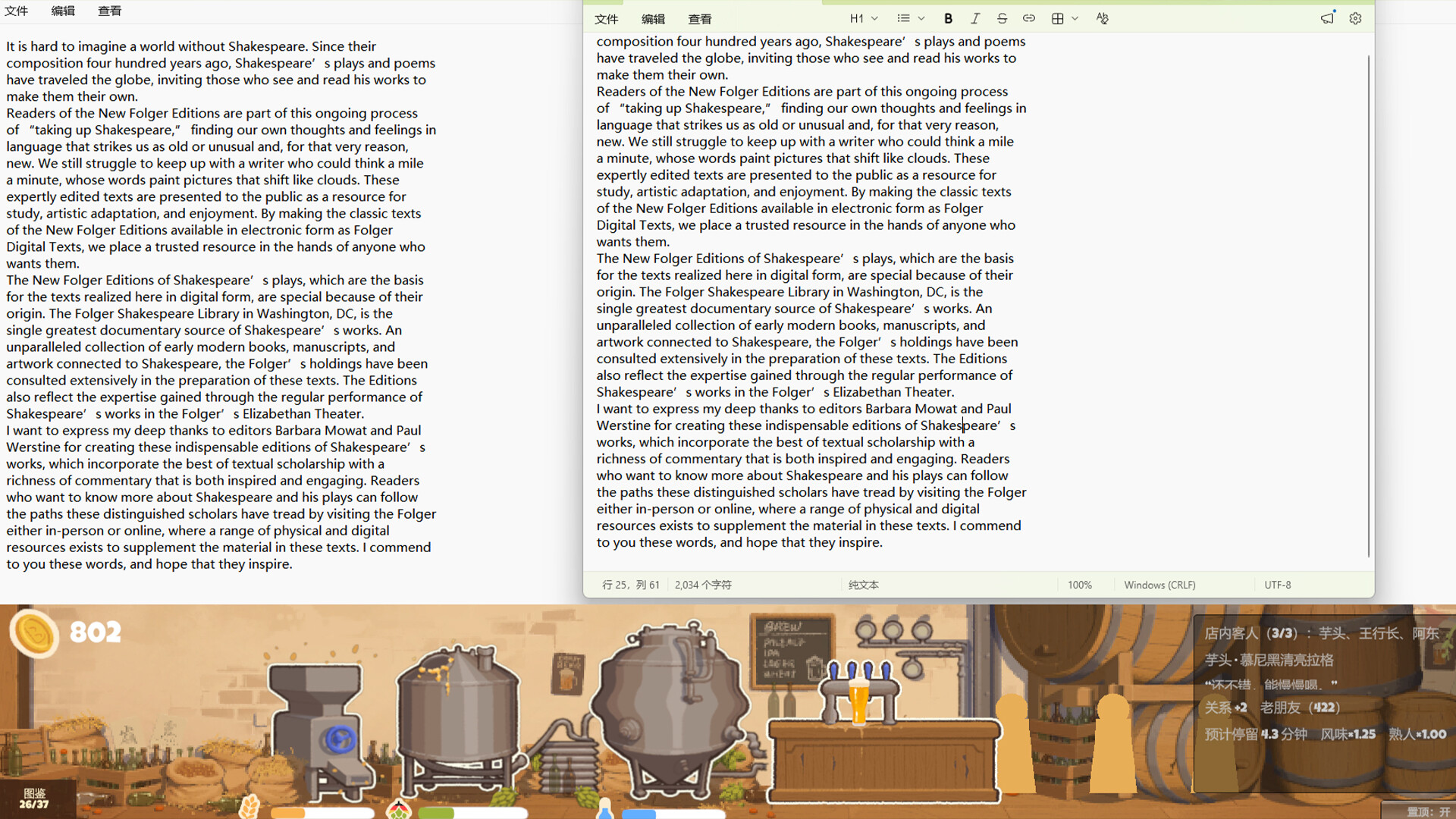This screenshot has height=819, width=1456.
Task: Toggle bold formatting in the editor toolbar
Action: (x=948, y=18)
